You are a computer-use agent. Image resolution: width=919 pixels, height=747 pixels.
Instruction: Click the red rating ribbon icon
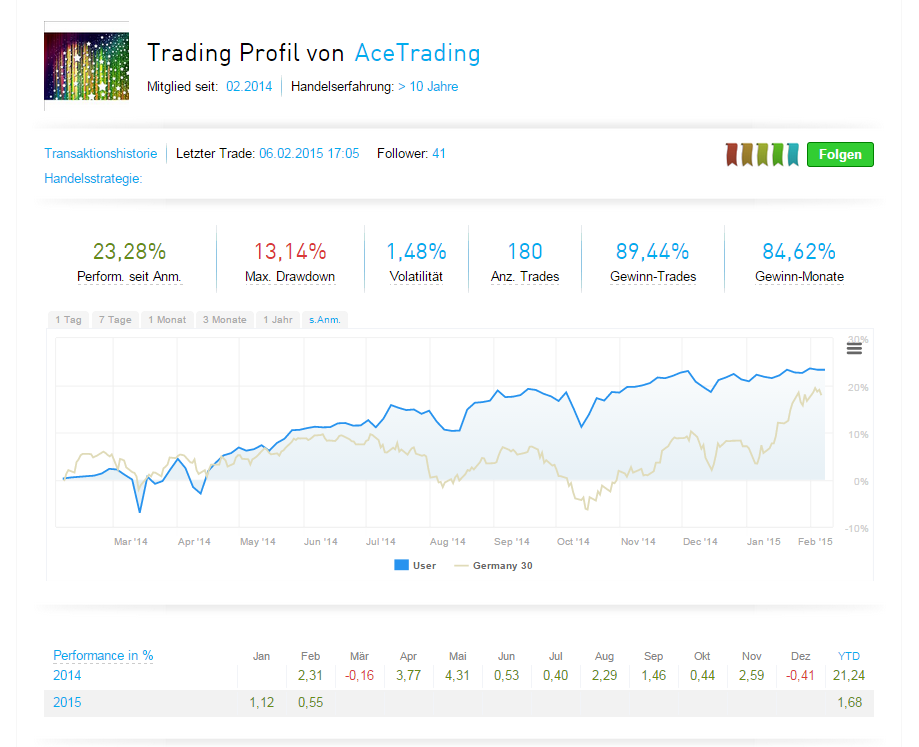pyautogui.click(x=732, y=154)
